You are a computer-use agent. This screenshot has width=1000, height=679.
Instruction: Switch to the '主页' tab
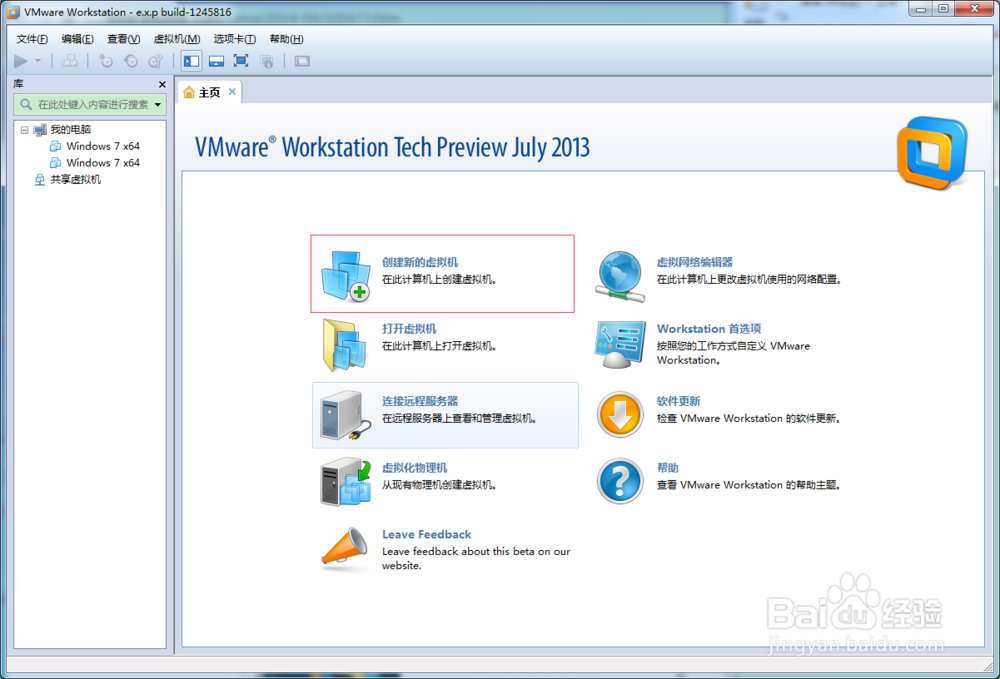click(208, 91)
